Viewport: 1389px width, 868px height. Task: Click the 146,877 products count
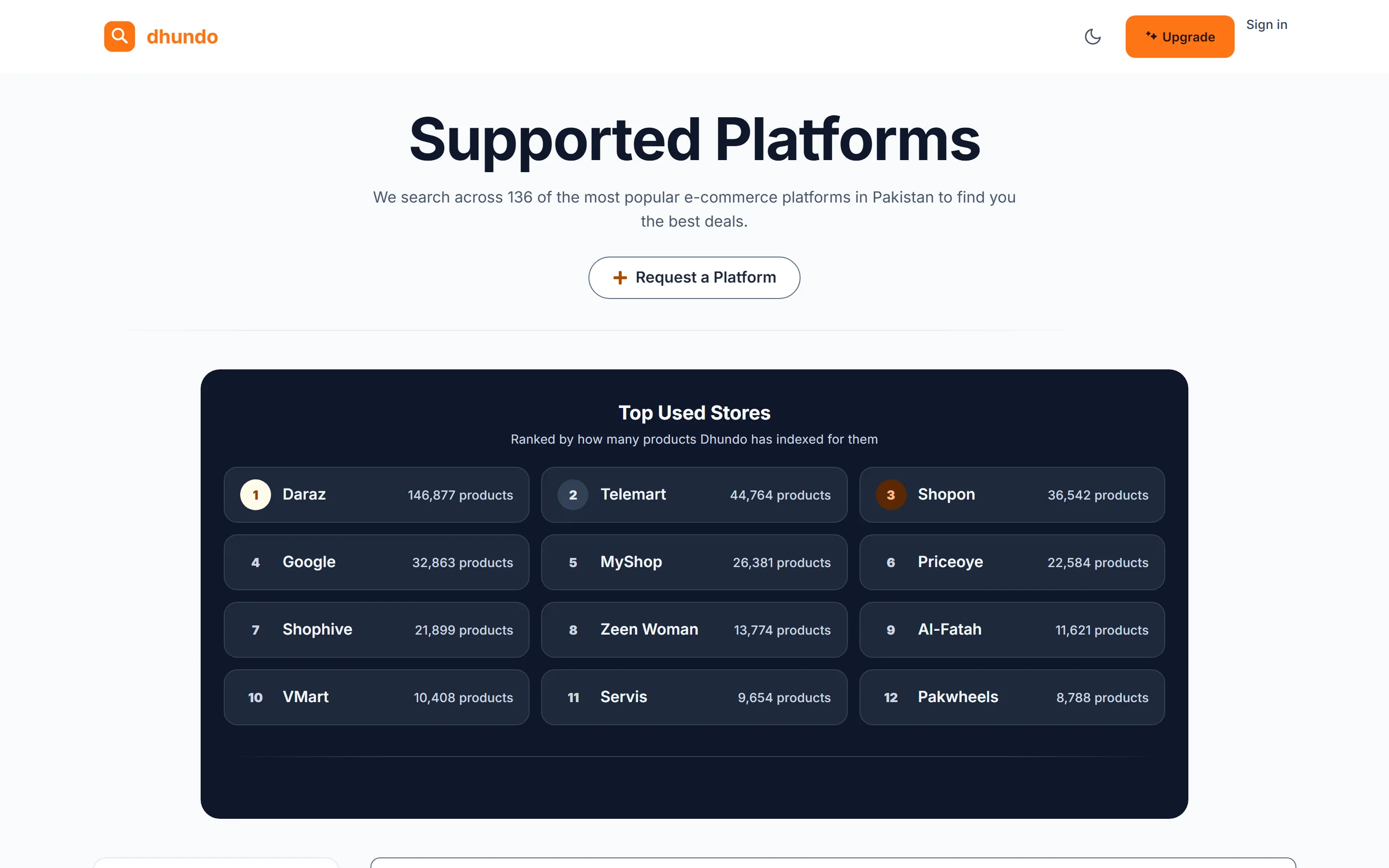(x=460, y=495)
